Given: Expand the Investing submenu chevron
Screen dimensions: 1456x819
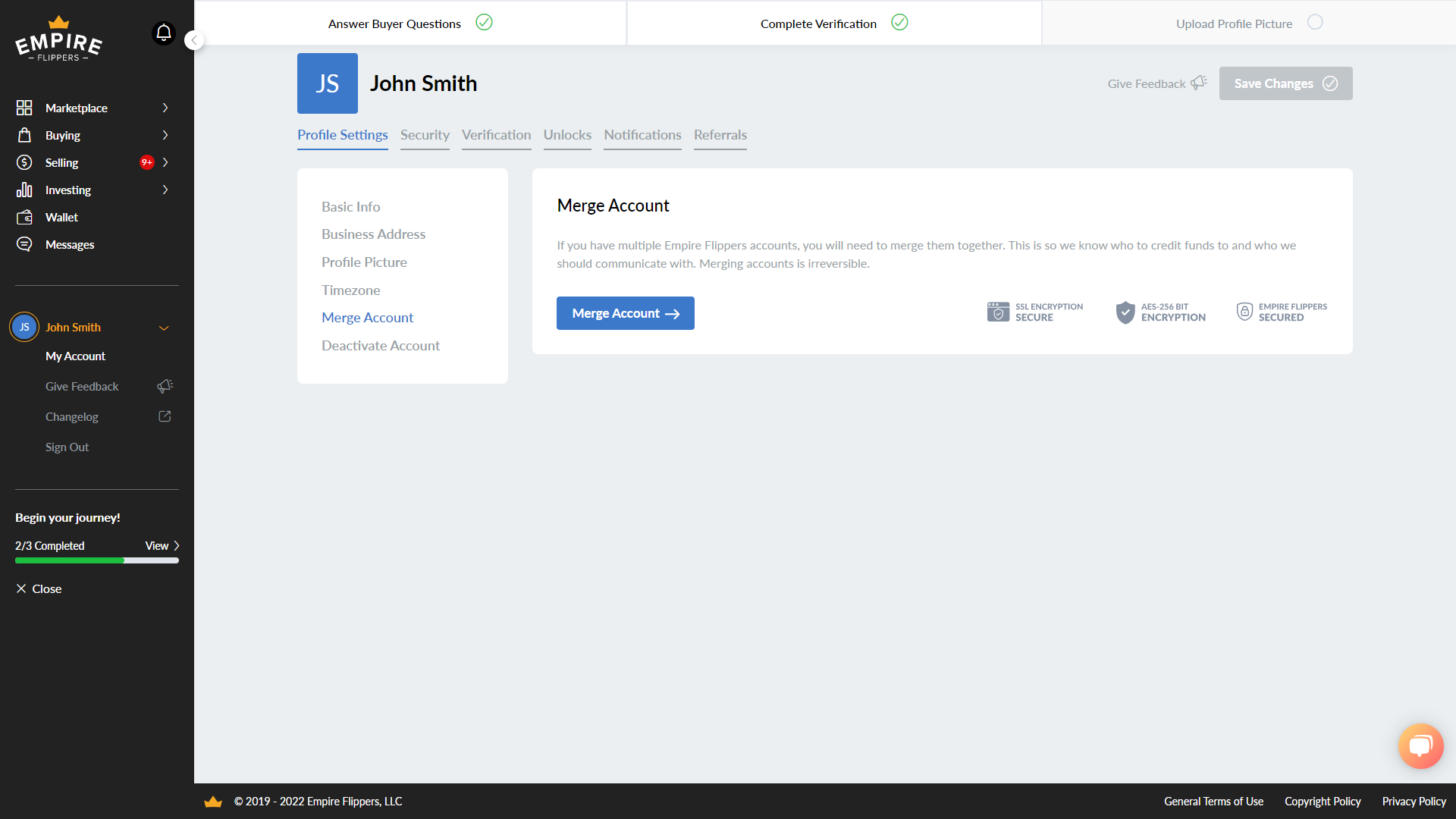Looking at the screenshot, I should coord(165,190).
